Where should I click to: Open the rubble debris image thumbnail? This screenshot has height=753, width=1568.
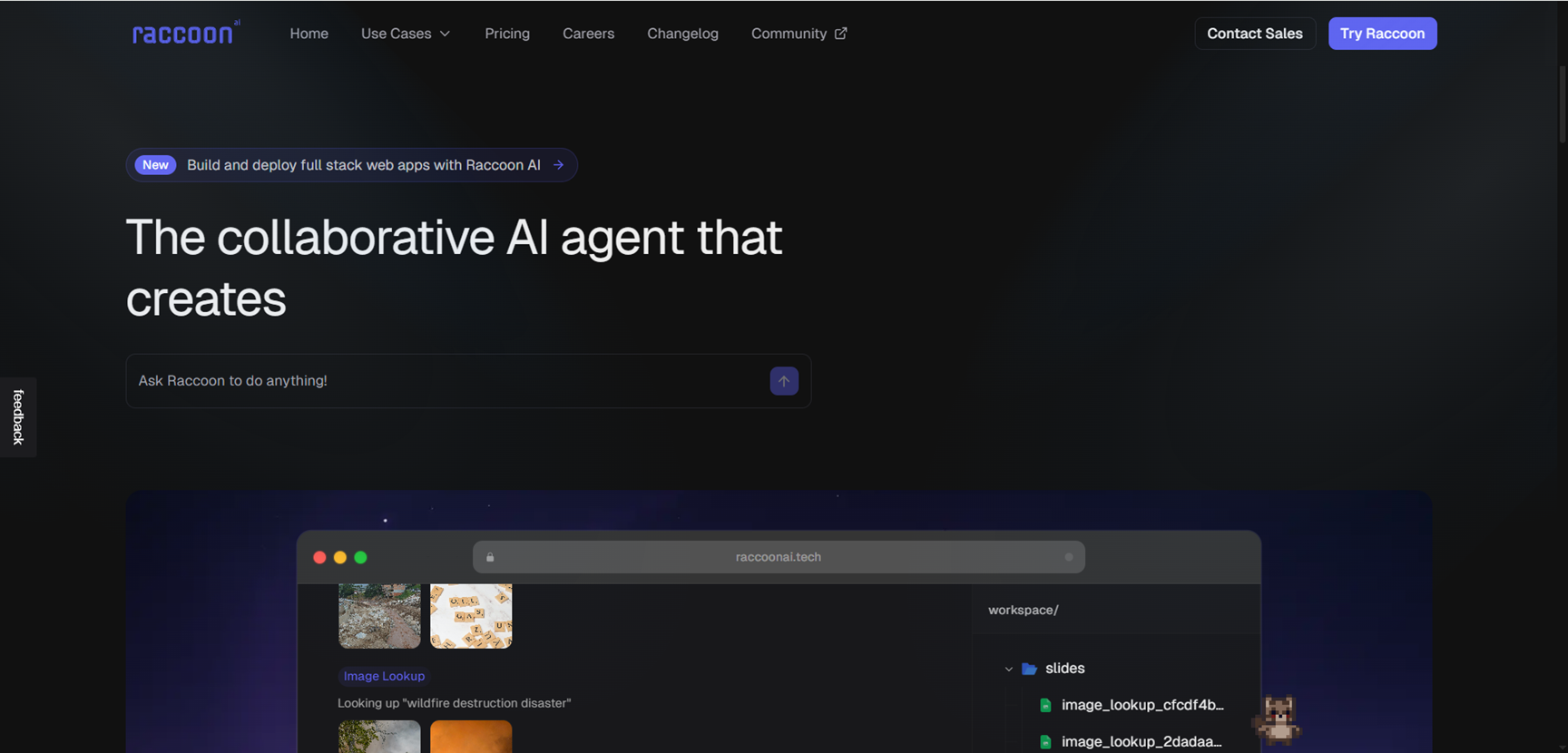coord(379,616)
